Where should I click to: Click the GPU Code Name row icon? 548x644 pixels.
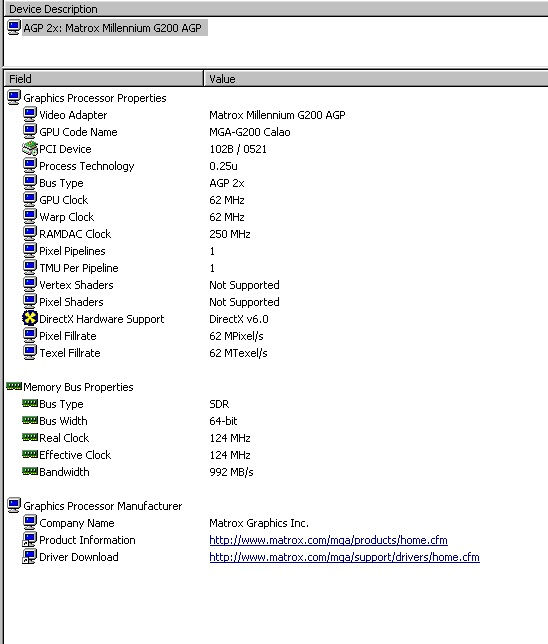(x=30, y=132)
